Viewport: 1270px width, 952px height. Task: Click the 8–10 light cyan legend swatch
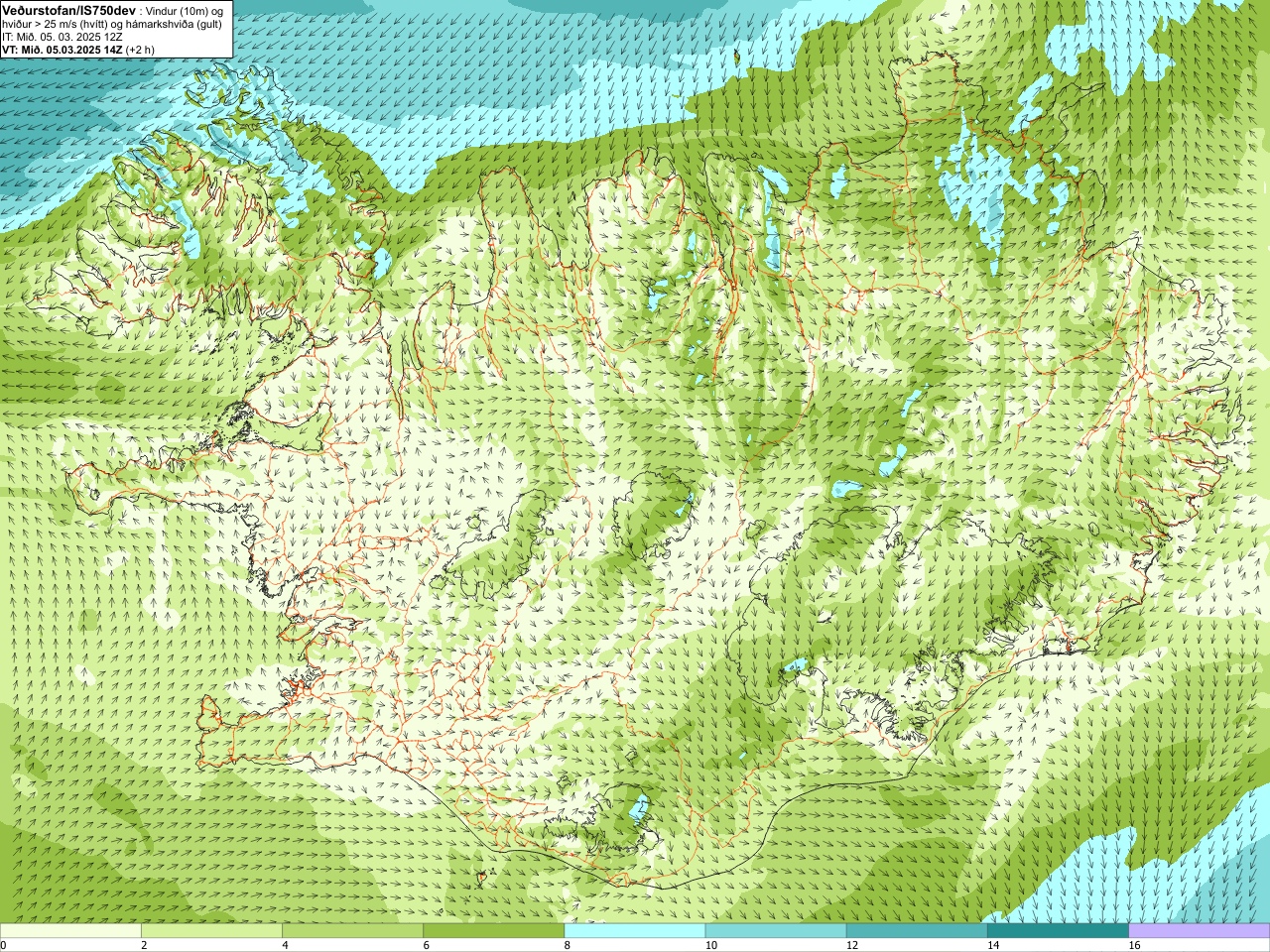(635, 931)
